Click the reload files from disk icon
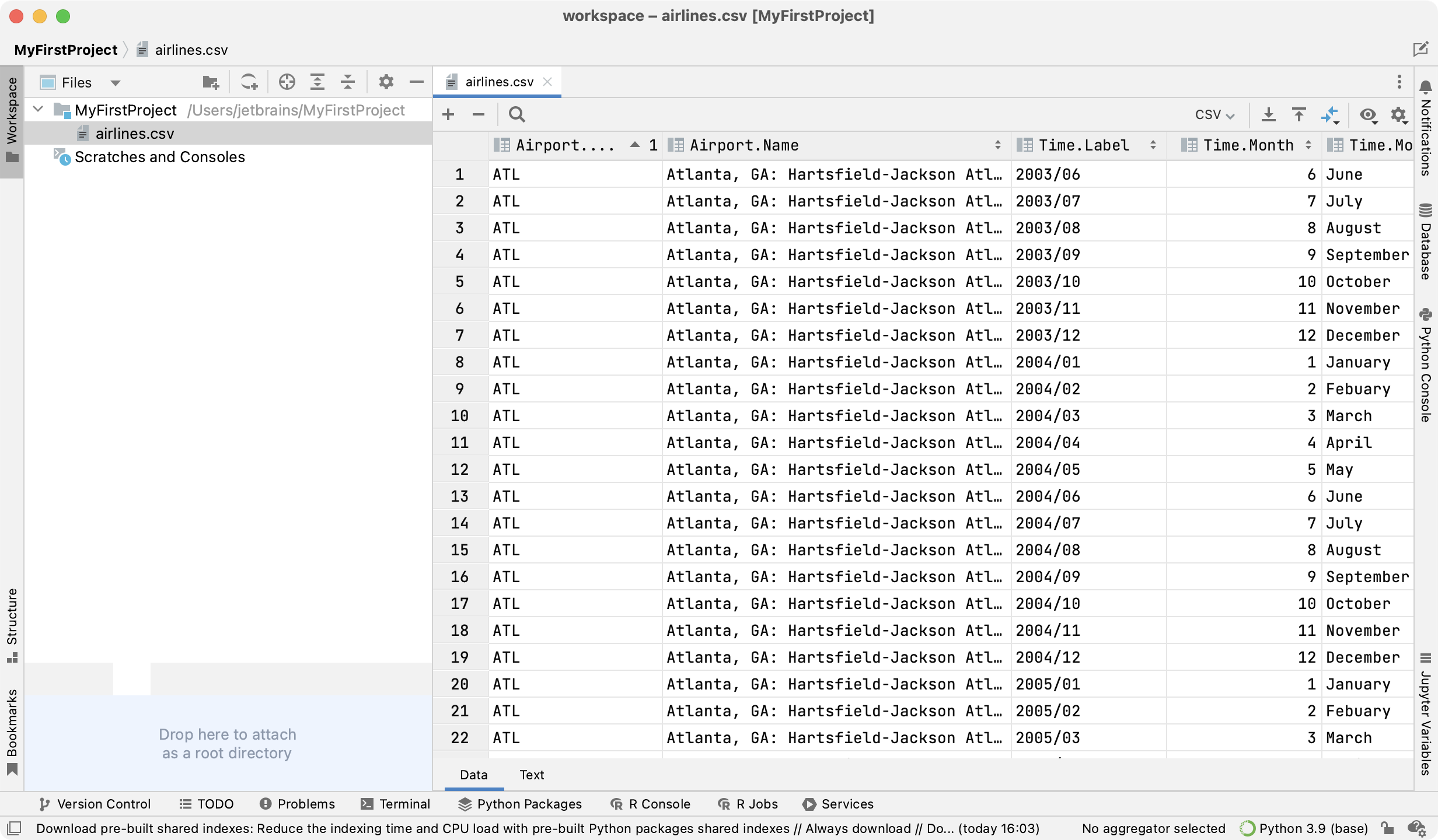This screenshot has width=1438, height=840. (x=249, y=82)
